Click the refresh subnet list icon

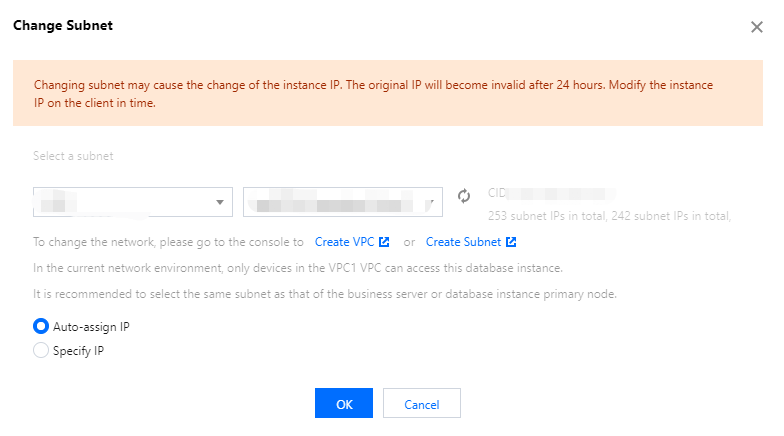coord(464,196)
